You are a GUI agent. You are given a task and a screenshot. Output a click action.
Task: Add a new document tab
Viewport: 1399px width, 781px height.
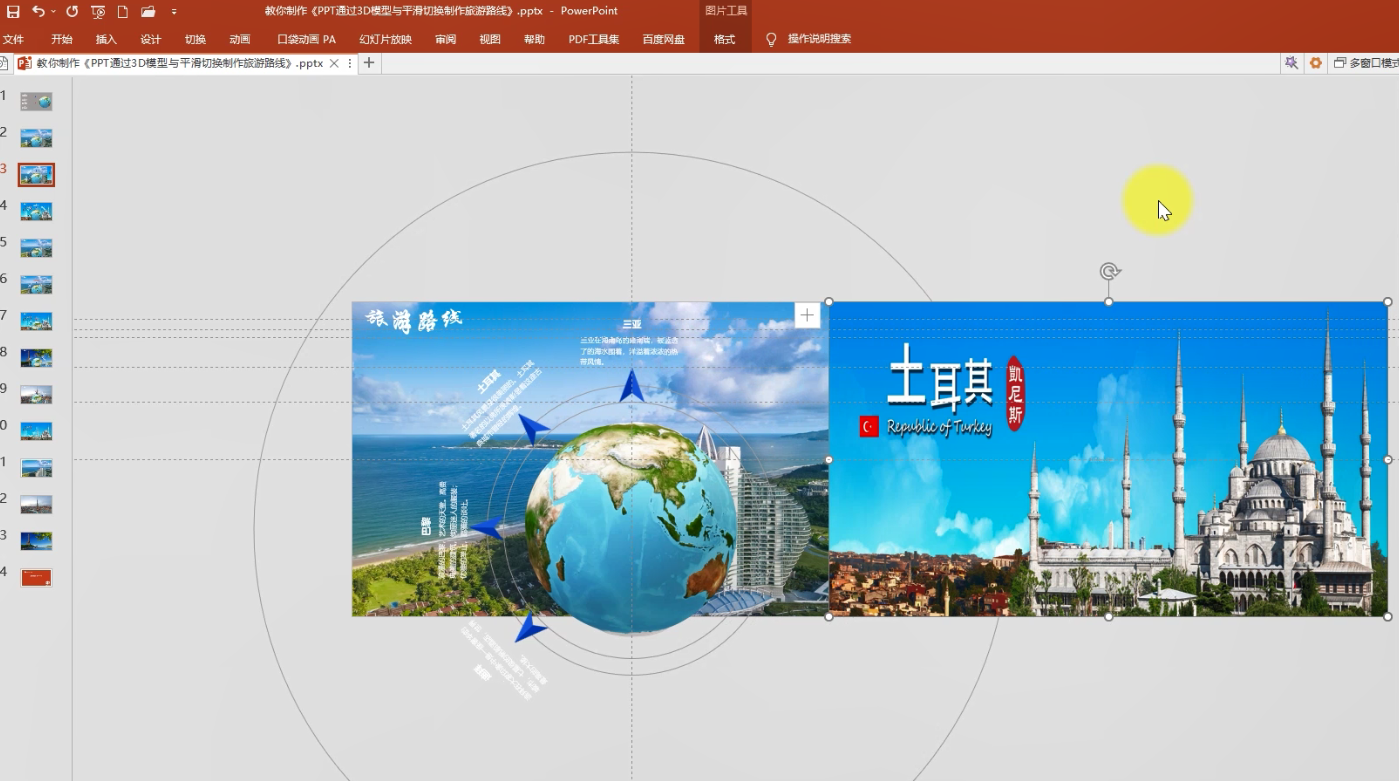[x=369, y=63]
